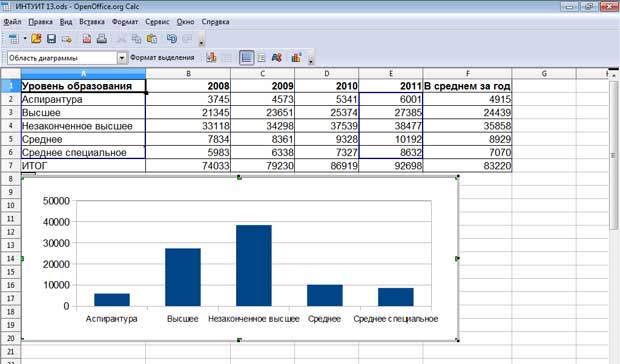620x364 pixels.
Task: Click header cell В среднем за год
Action: click(467, 86)
